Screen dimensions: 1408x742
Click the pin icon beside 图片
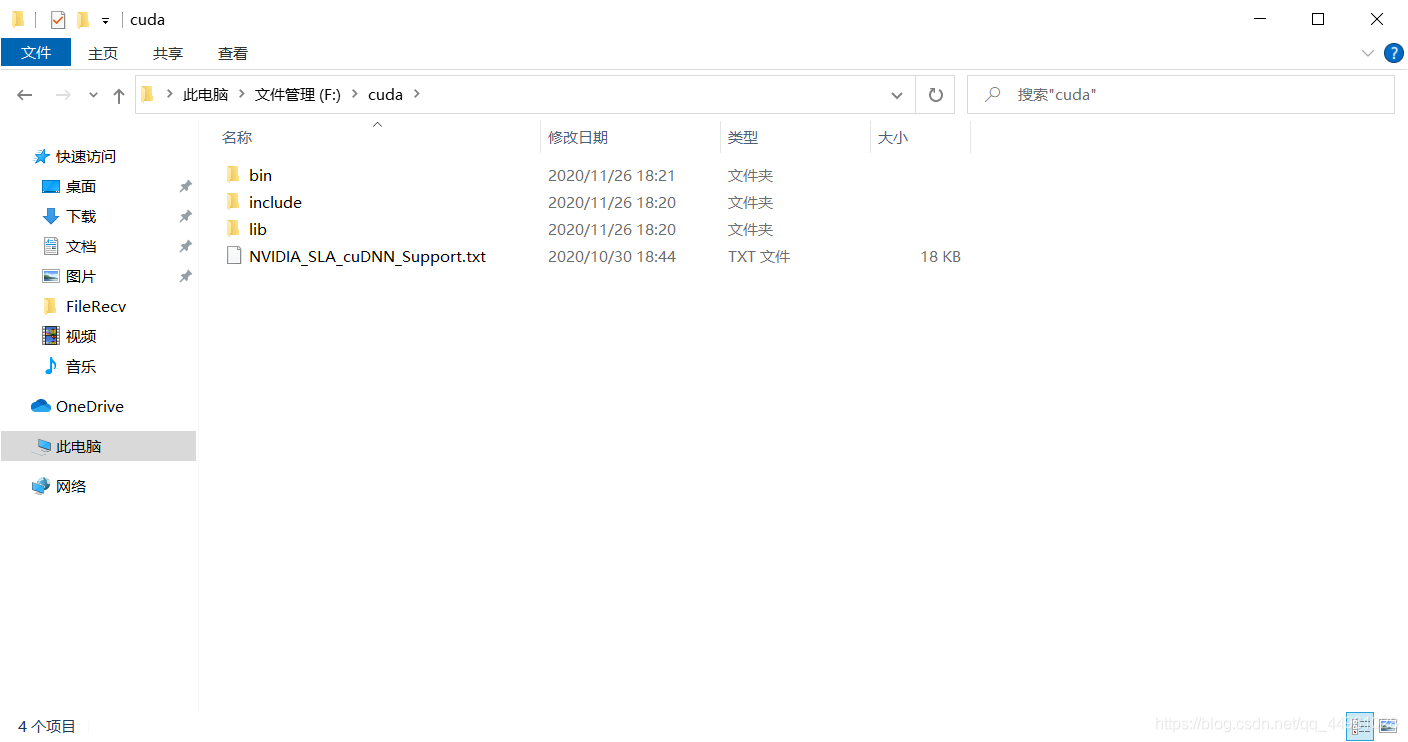tap(185, 276)
